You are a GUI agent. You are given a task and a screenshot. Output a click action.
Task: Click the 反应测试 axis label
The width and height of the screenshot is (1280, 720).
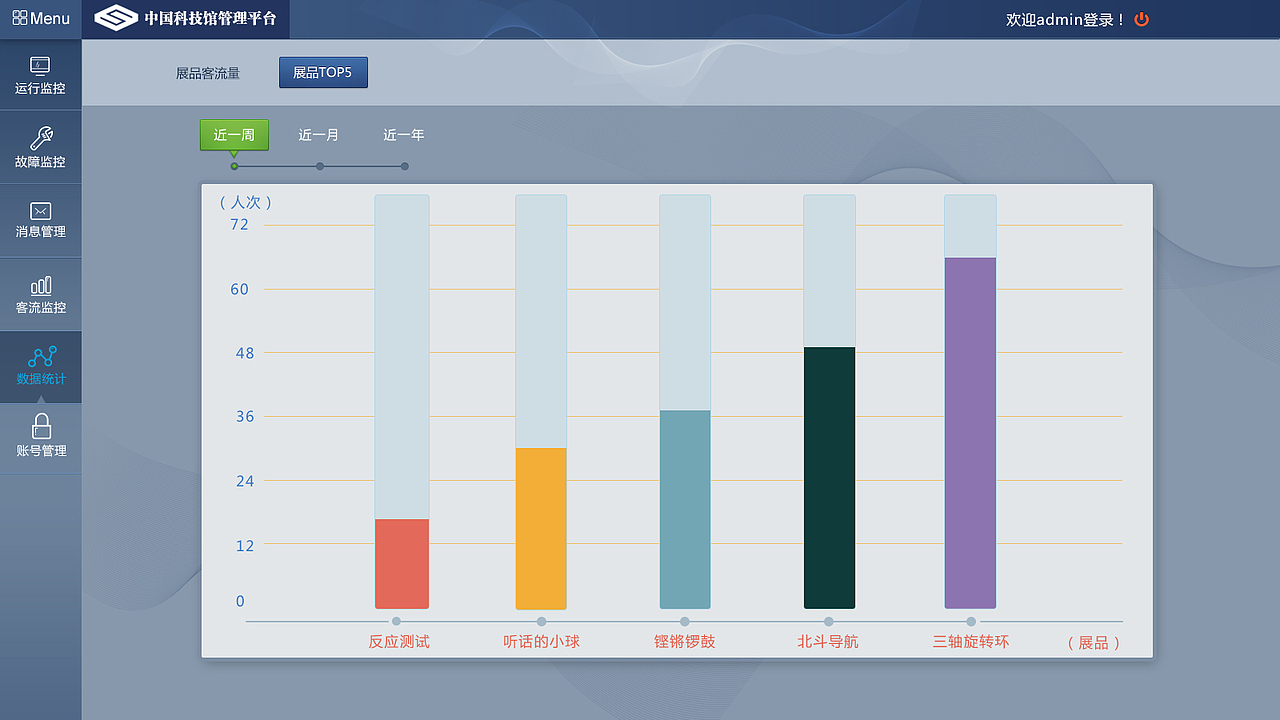[x=399, y=642]
